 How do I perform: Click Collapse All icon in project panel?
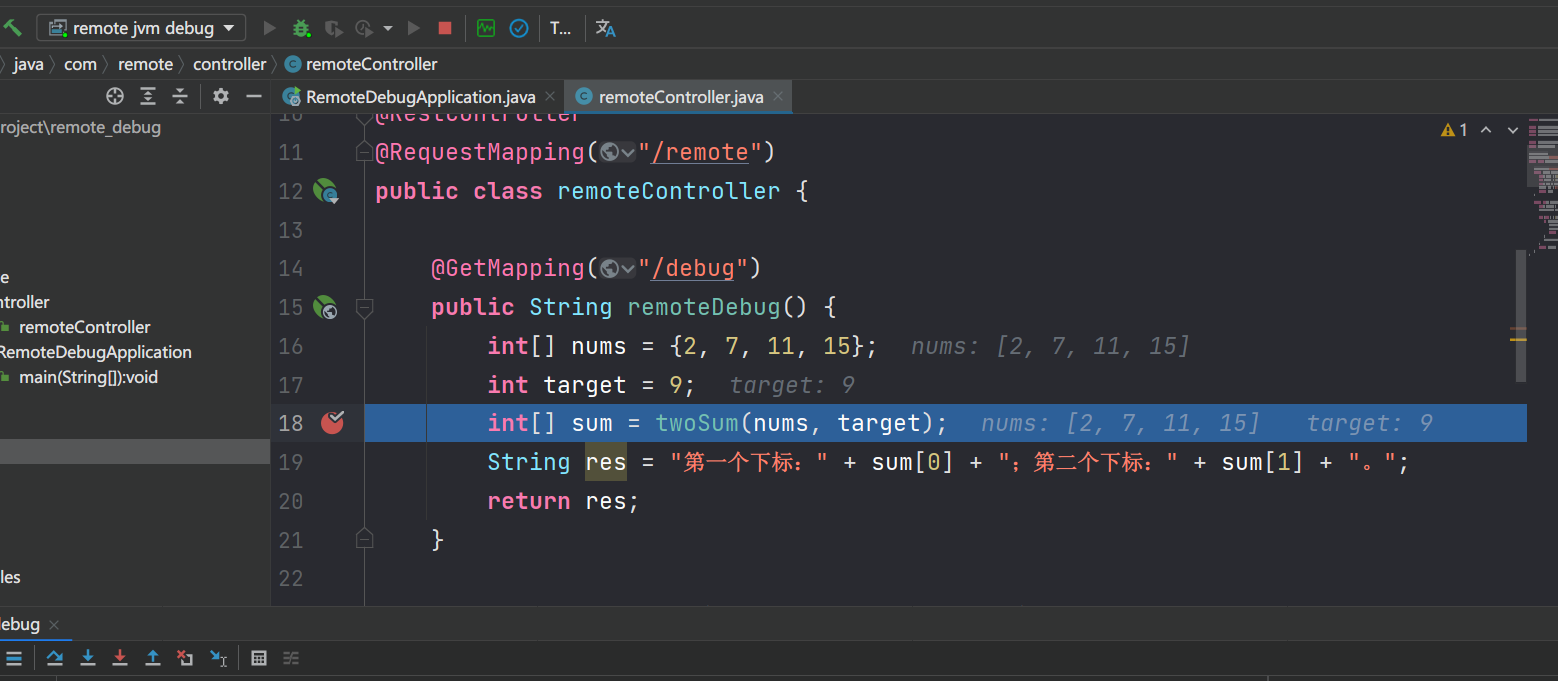pyautogui.click(x=180, y=96)
